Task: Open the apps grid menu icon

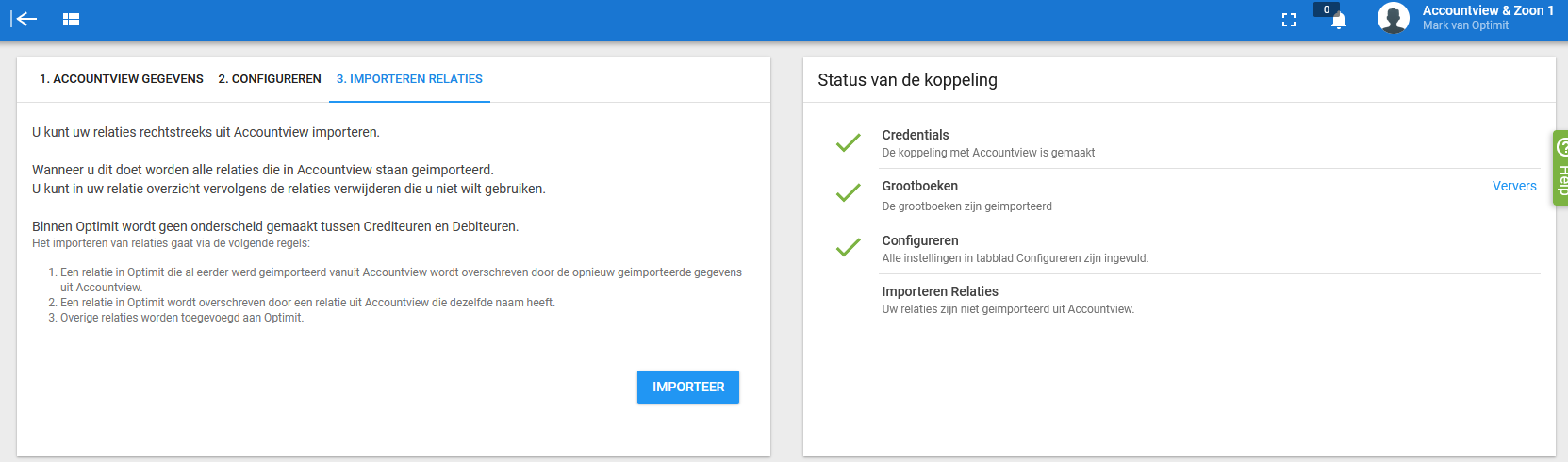Action: (x=71, y=19)
